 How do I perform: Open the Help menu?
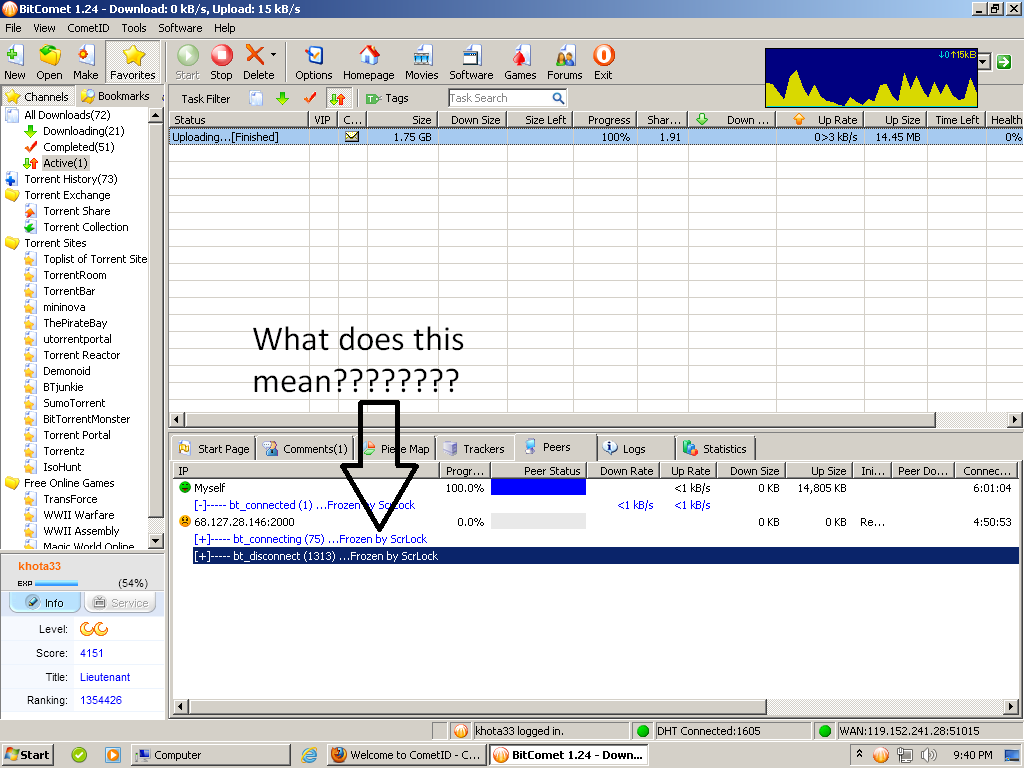[x=225, y=28]
